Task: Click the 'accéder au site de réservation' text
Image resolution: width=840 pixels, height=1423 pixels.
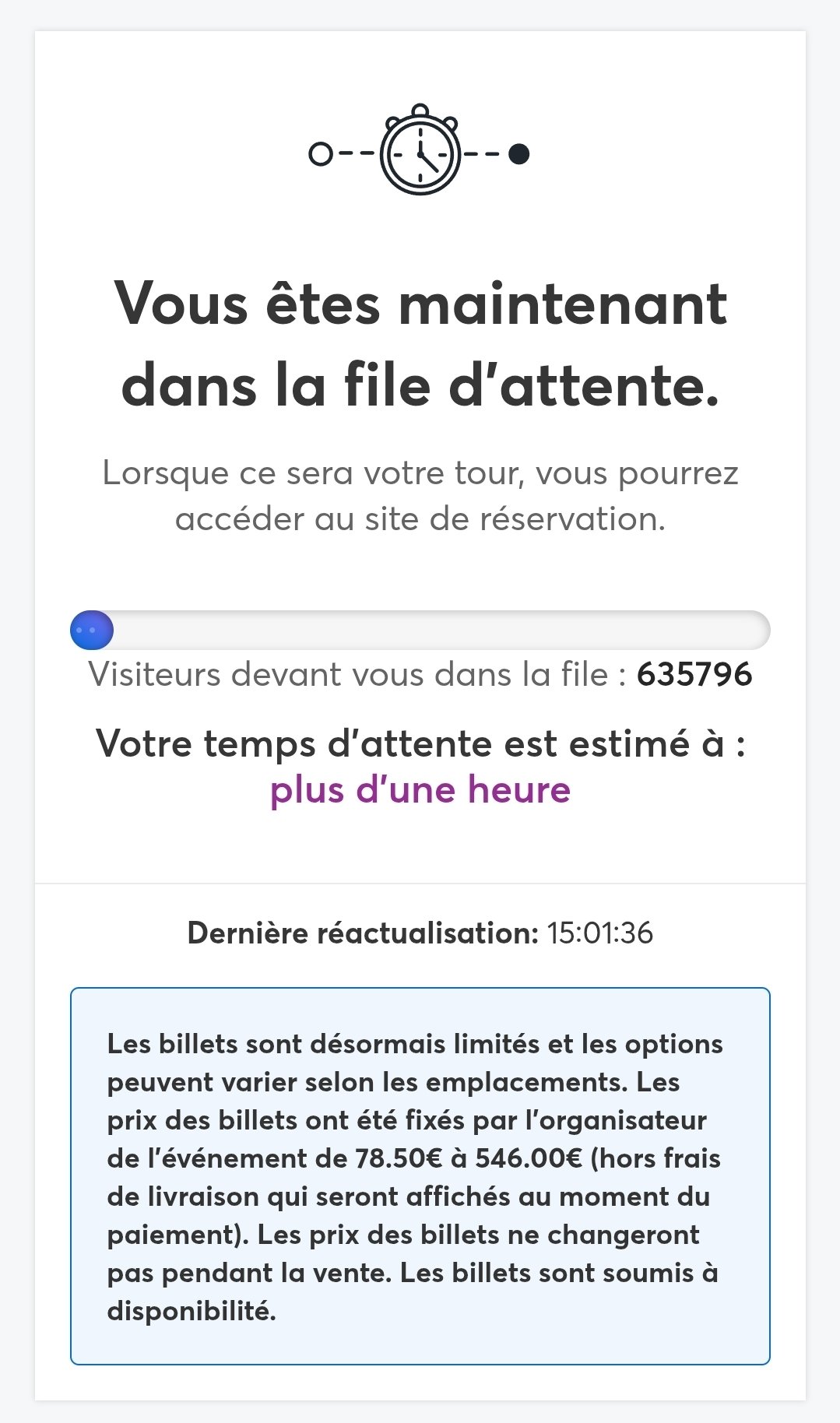Action: pos(420,519)
